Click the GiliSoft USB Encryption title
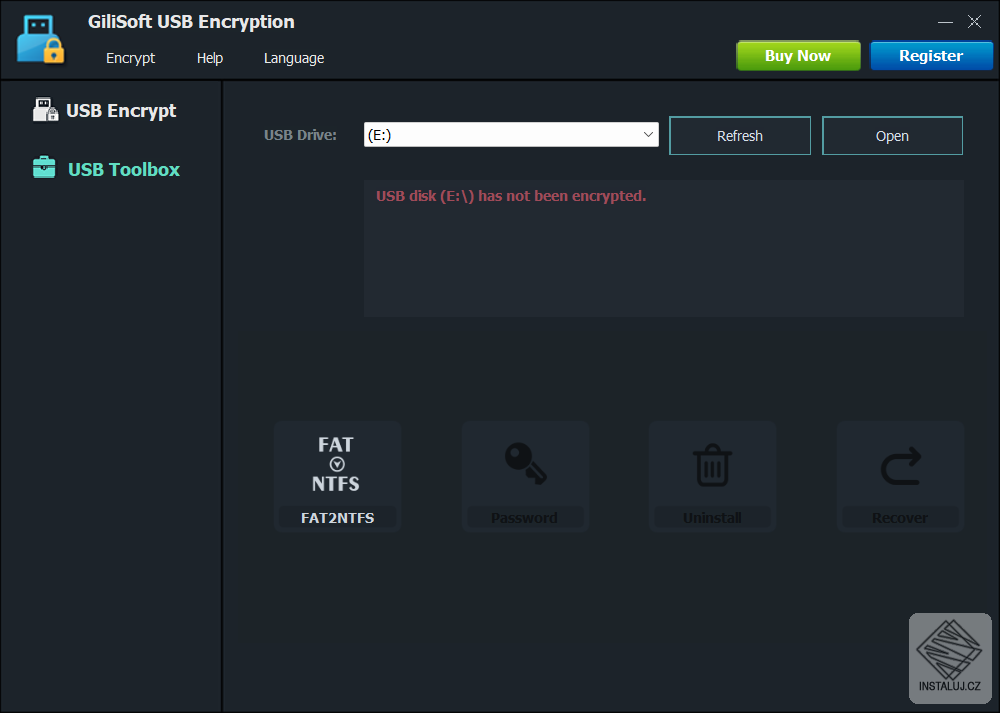 coord(191,22)
